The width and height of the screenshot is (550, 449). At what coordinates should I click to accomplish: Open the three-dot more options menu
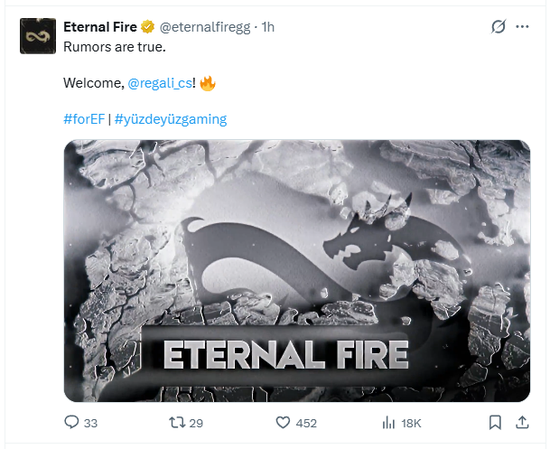pyautogui.click(x=522, y=27)
